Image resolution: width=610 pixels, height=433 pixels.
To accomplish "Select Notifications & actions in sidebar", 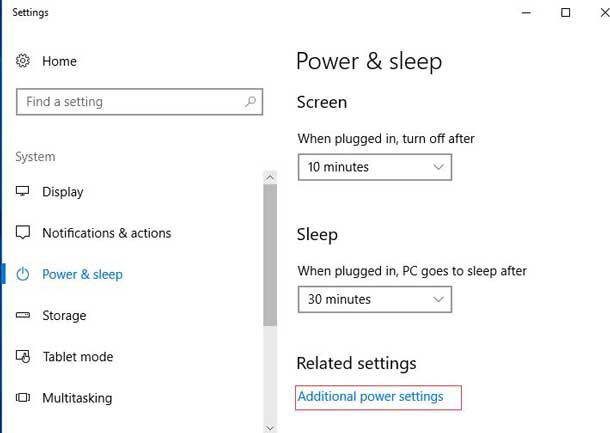I will [107, 233].
